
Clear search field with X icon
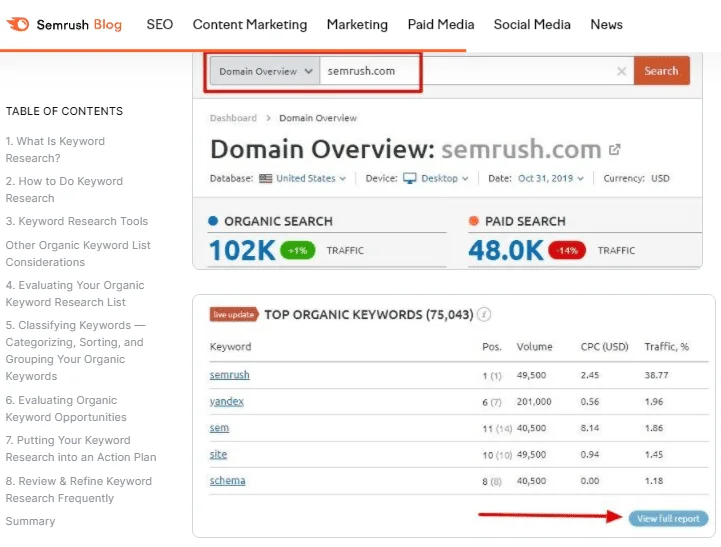[x=621, y=71]
